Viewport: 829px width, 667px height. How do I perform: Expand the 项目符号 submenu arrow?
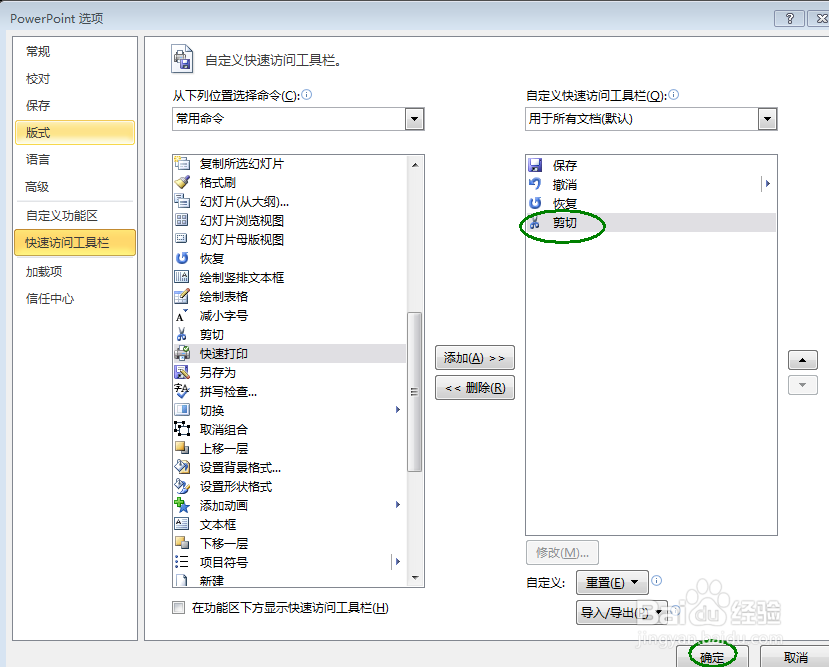tap(398, 561)
